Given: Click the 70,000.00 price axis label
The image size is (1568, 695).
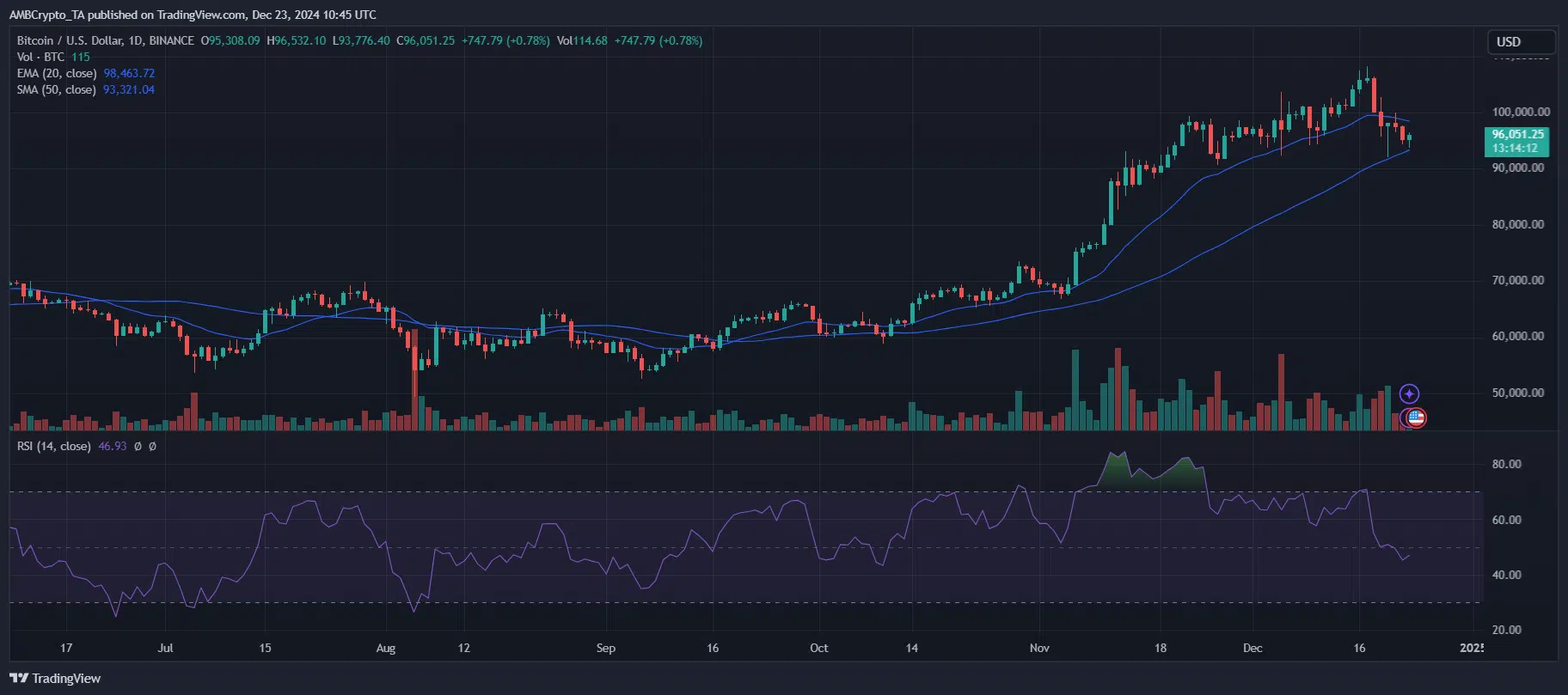Looking at the screenshot, I should pos(1518,280).
